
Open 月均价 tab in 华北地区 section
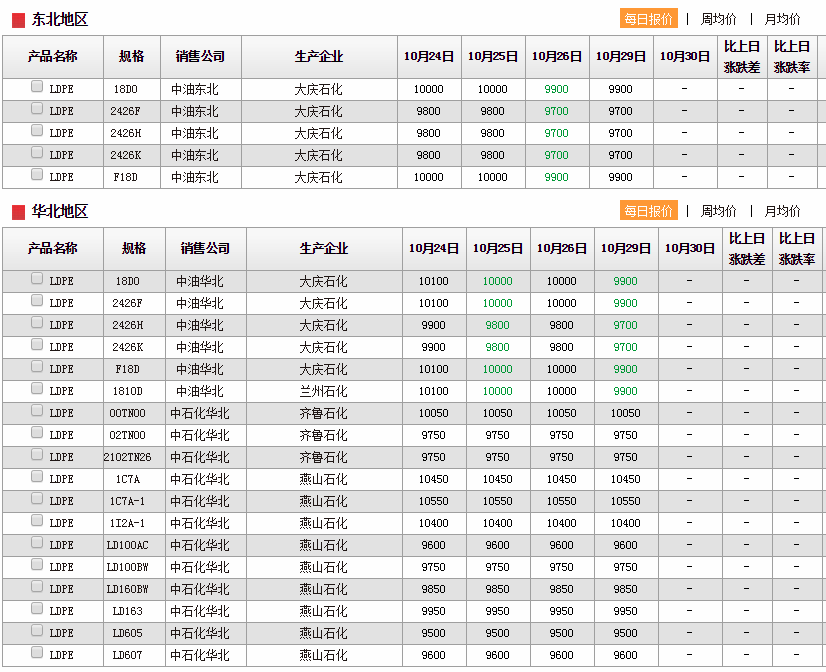[782, 211]
